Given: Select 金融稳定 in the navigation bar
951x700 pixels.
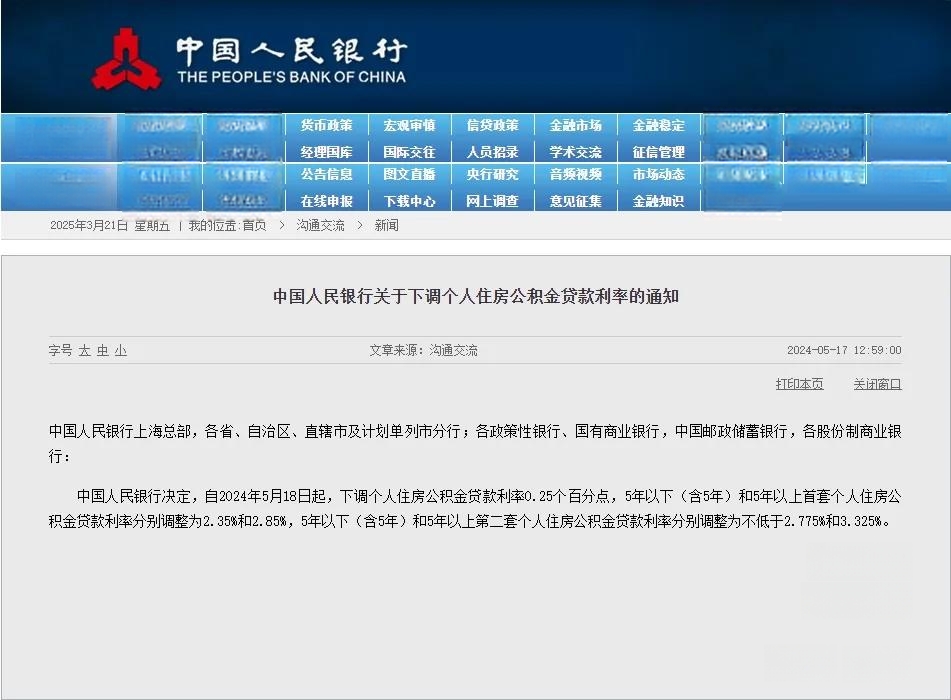Looking at the screenshot, I should (659, 125).
